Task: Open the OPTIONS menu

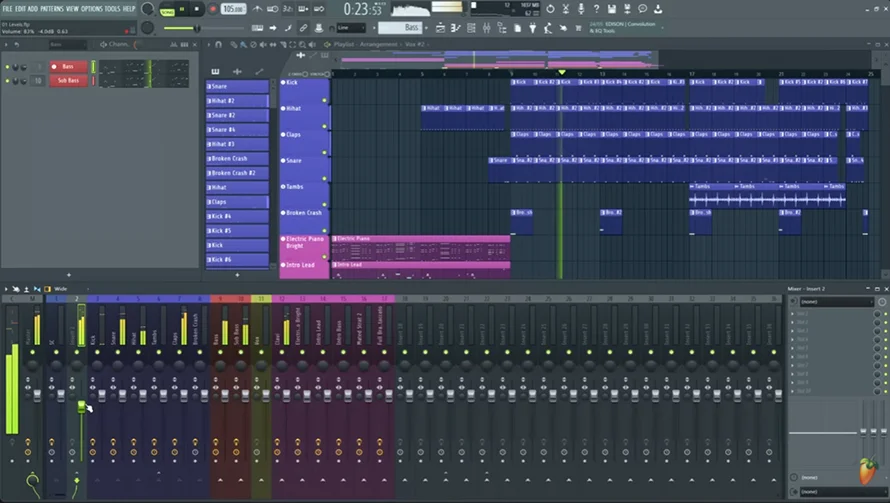Action: 91,9
